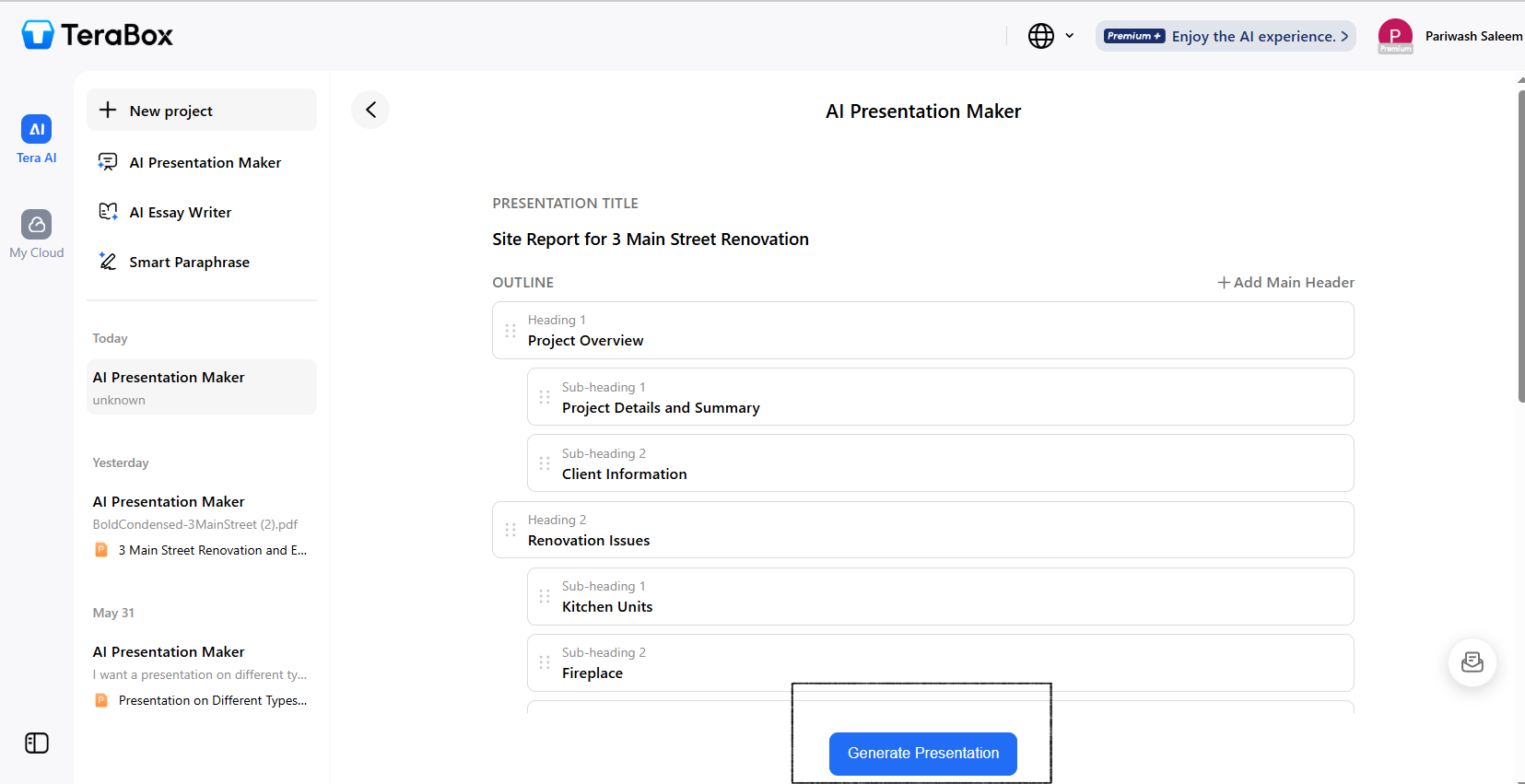
Task: Click the Pariwash Saleem profile avatar
Action: [1394, 36]
